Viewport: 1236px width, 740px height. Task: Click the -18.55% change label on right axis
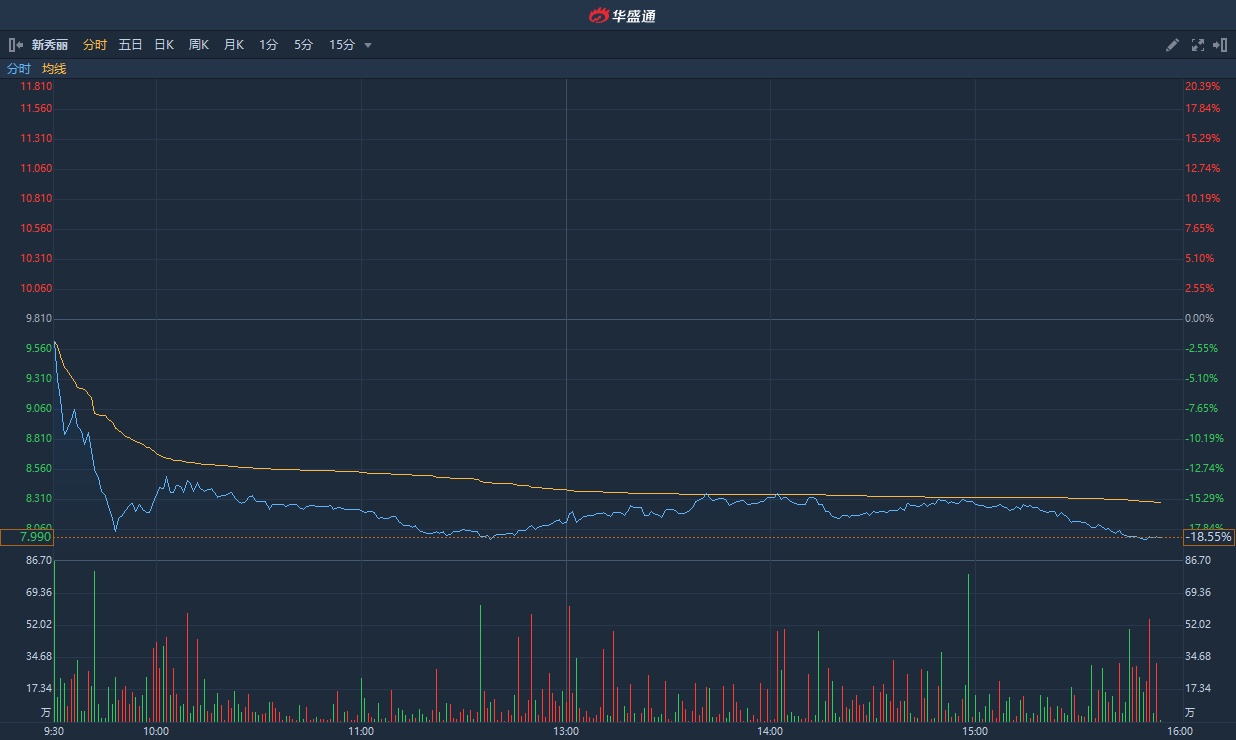click(x=1208, y=538)
